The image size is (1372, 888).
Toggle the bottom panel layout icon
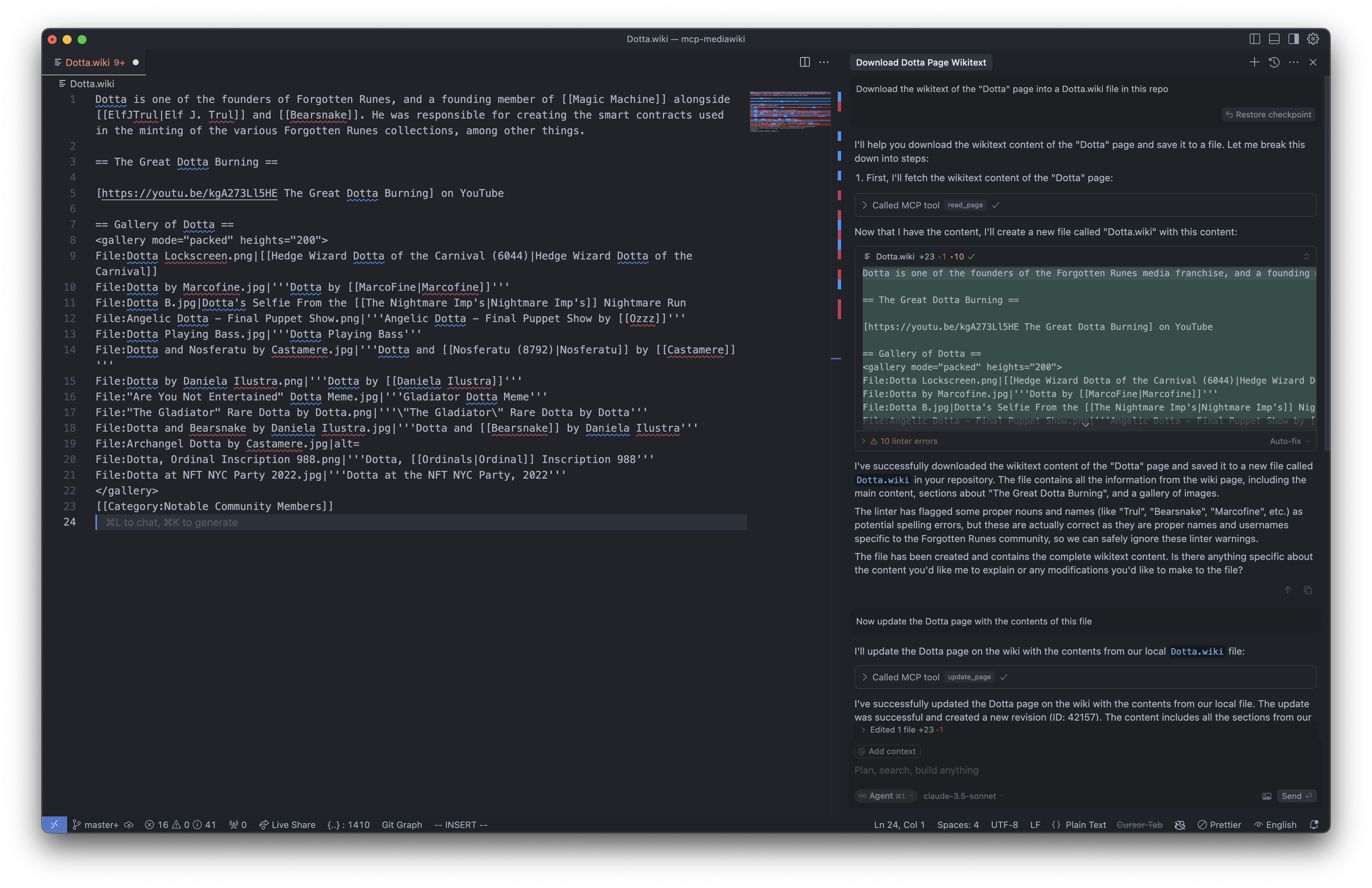1274,39
